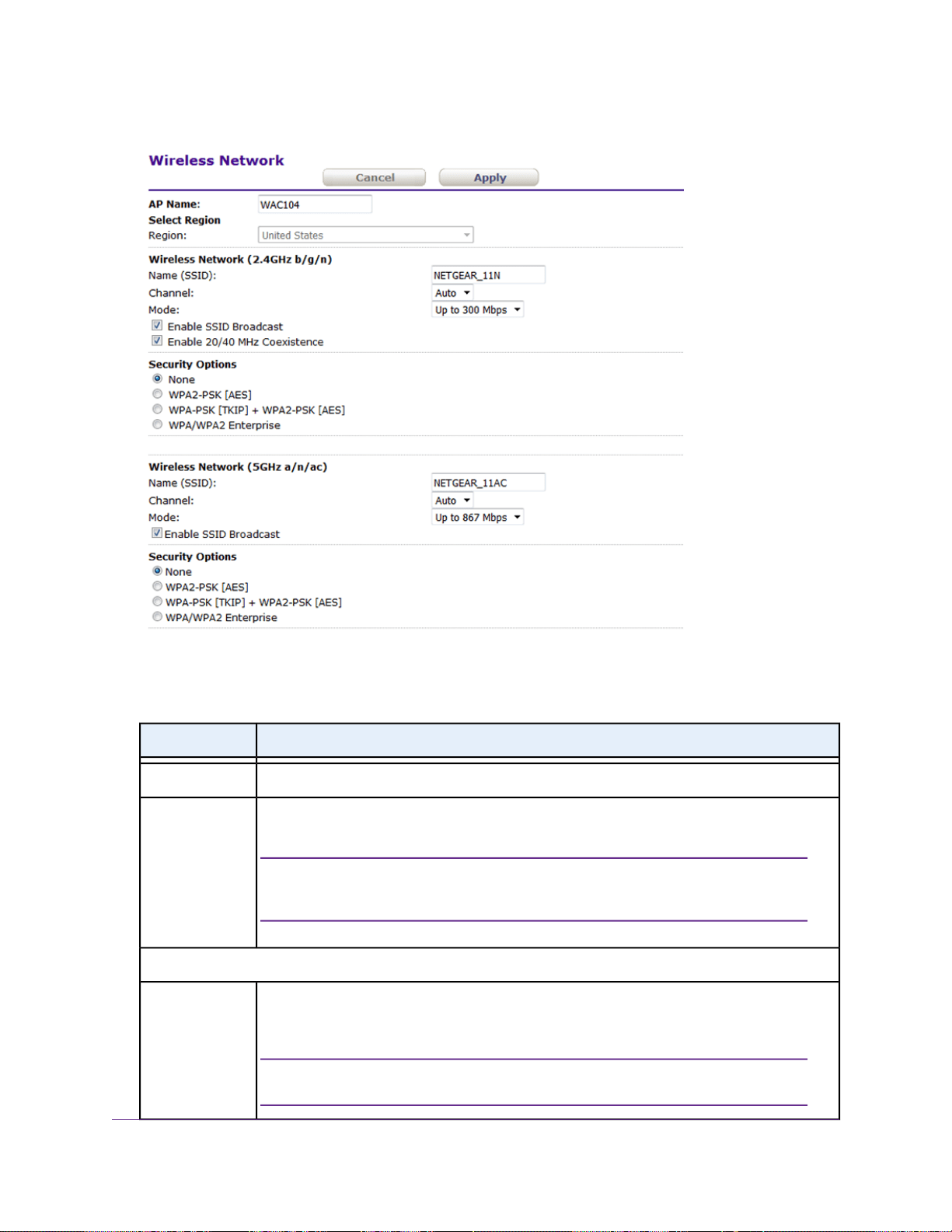
Task: Select WPA2-PSK [AES] for 5GHz network
Action: (x=158, y=586)
